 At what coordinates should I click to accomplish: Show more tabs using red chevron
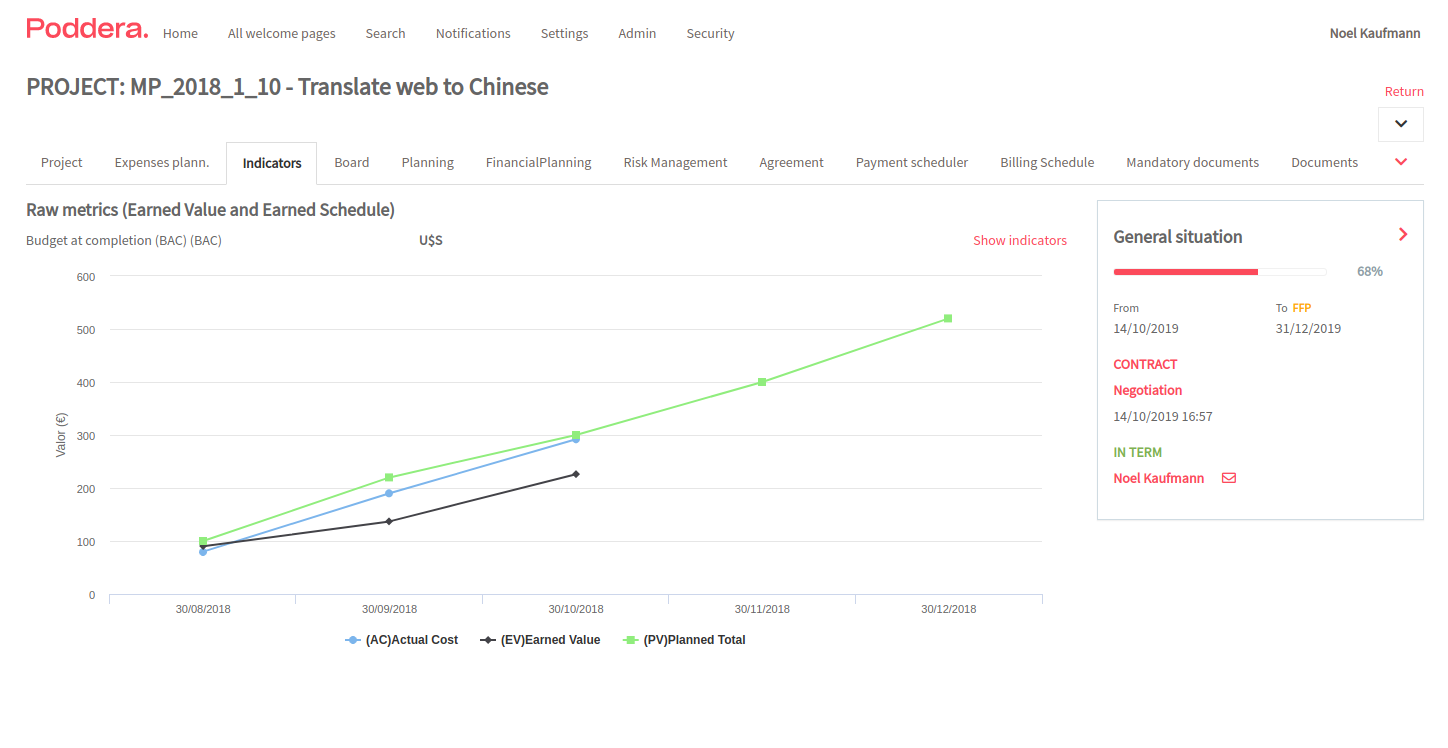pos(1401,162)
